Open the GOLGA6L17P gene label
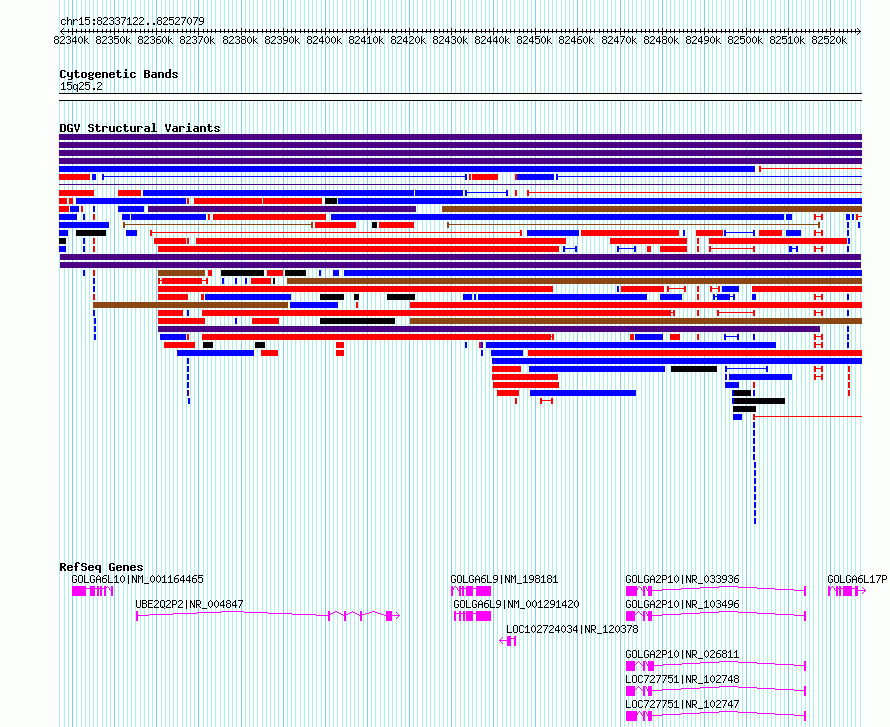Screen dimensions: 890x727 click(x=857, y=579)
